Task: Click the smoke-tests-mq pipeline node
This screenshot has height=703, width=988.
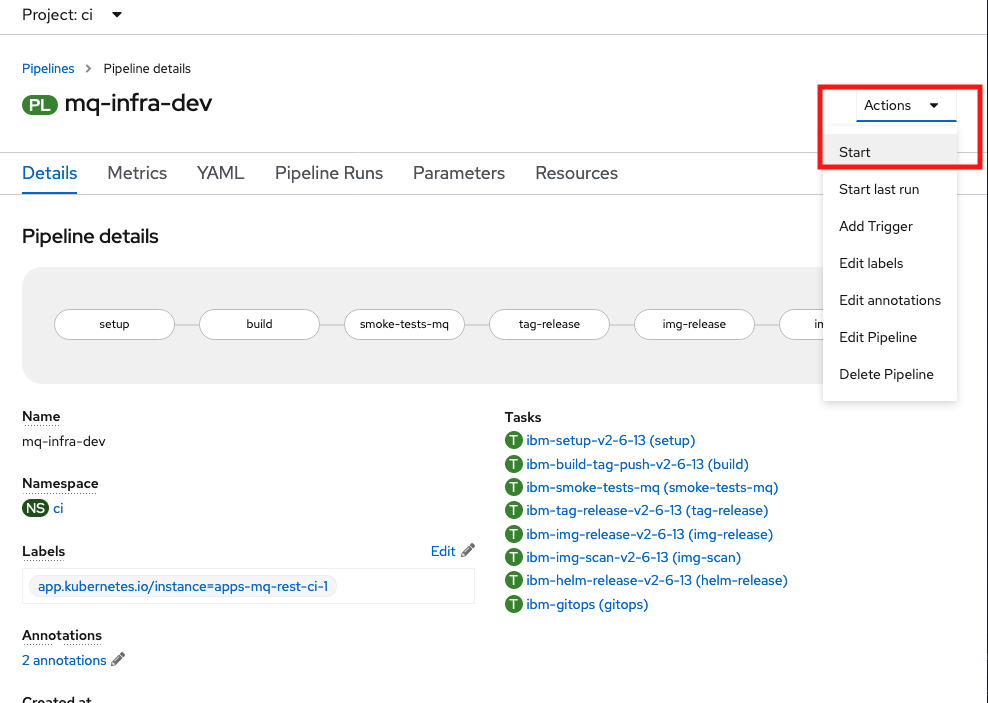Action: [x=404, y=324]
